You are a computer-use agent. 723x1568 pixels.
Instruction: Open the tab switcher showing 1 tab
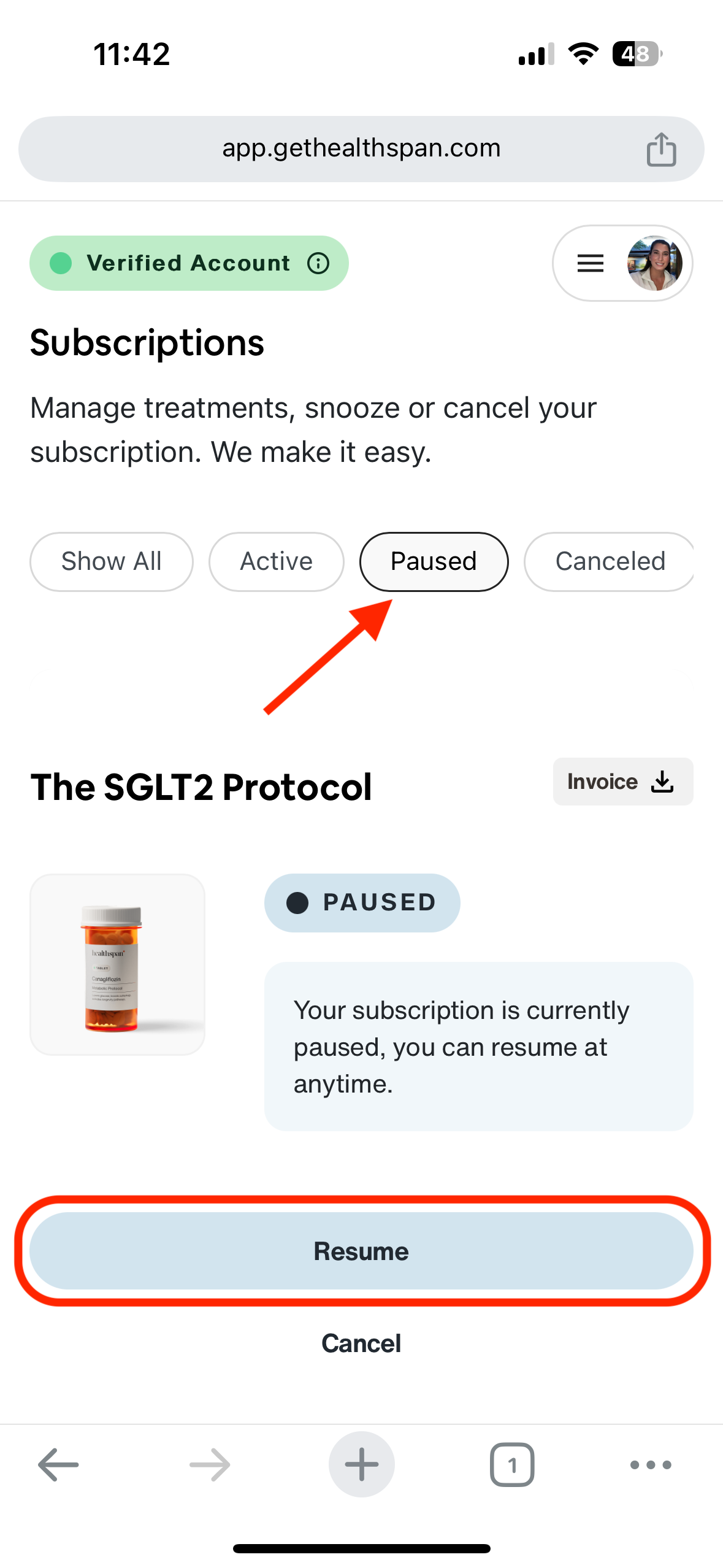point(512,1464)
